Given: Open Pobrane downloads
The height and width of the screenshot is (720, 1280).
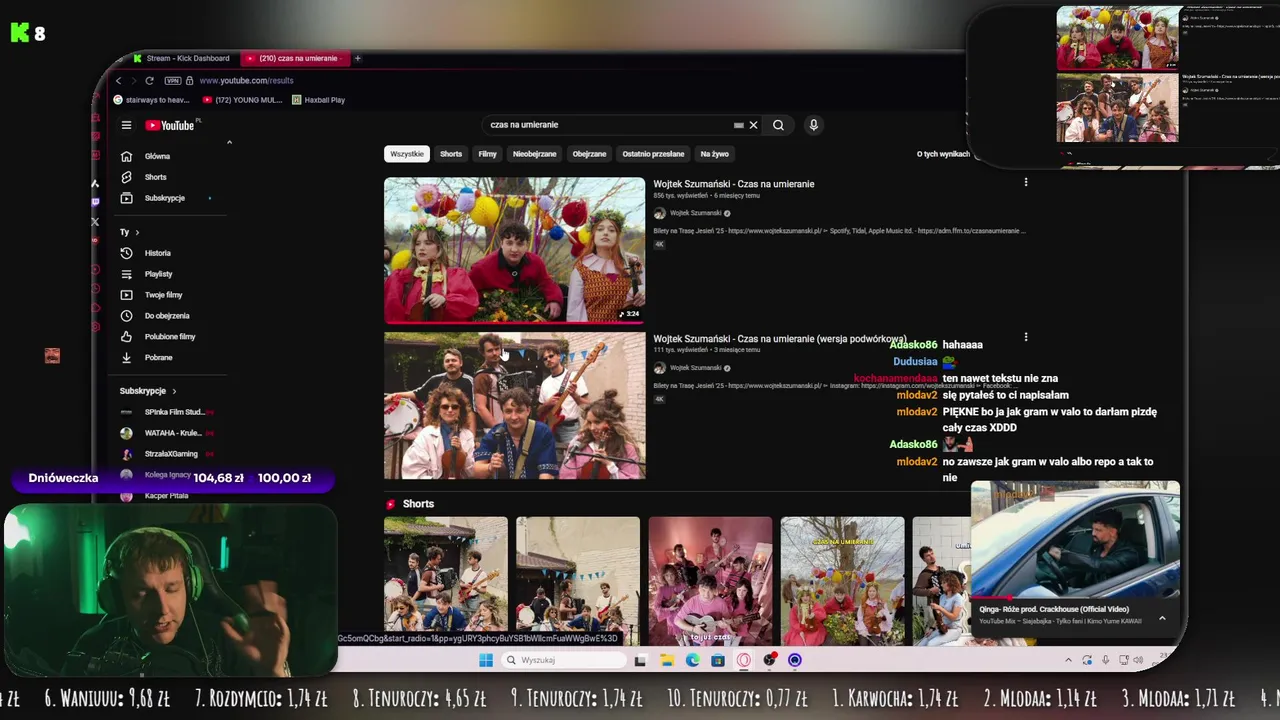Looking at the screenshot, I should coord(158,358).
